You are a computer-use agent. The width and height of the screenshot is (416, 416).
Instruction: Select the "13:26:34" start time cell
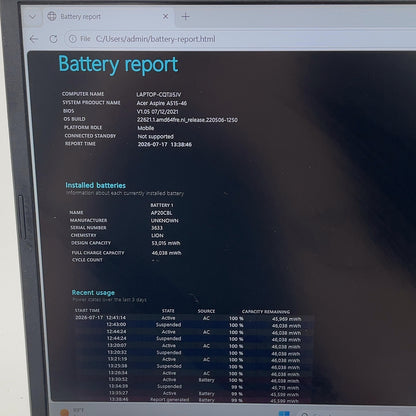pyautogui.click(x=118, y=373)
